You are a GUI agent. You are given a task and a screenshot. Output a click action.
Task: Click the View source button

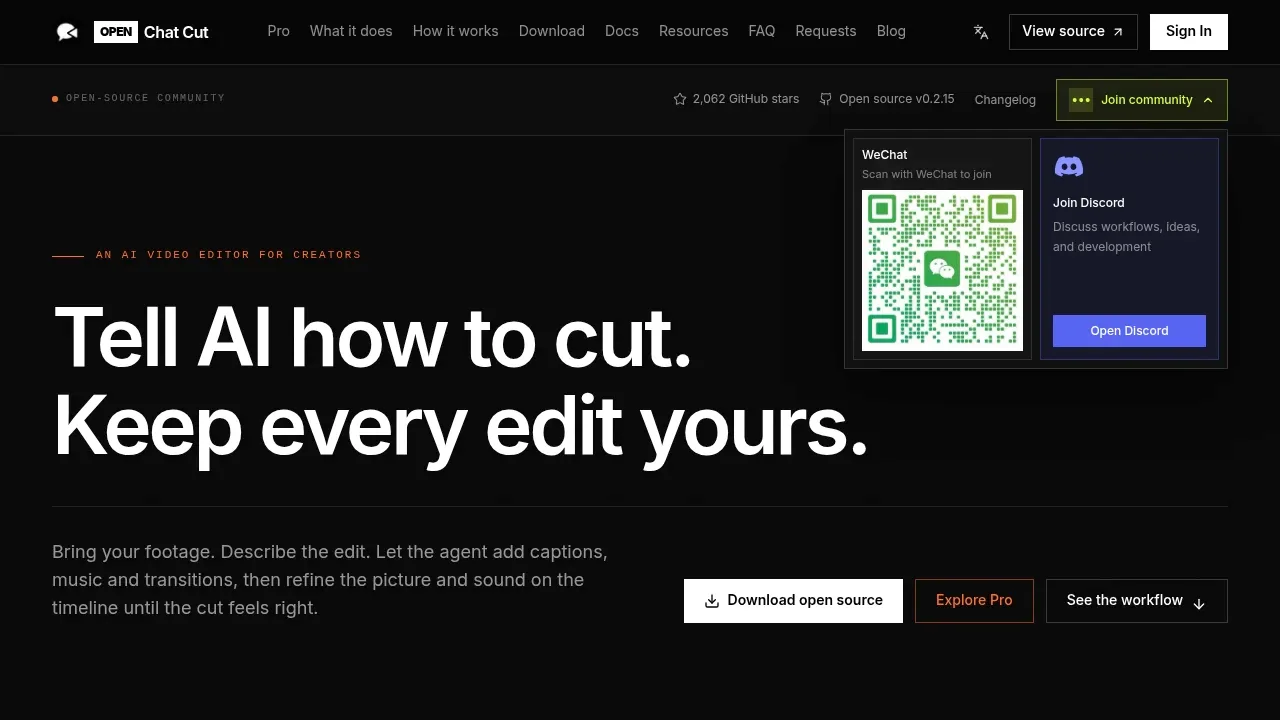(1073, 32)
